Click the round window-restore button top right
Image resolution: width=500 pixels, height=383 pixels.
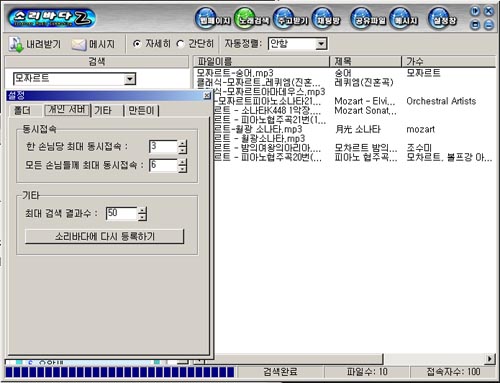point(475,25)
